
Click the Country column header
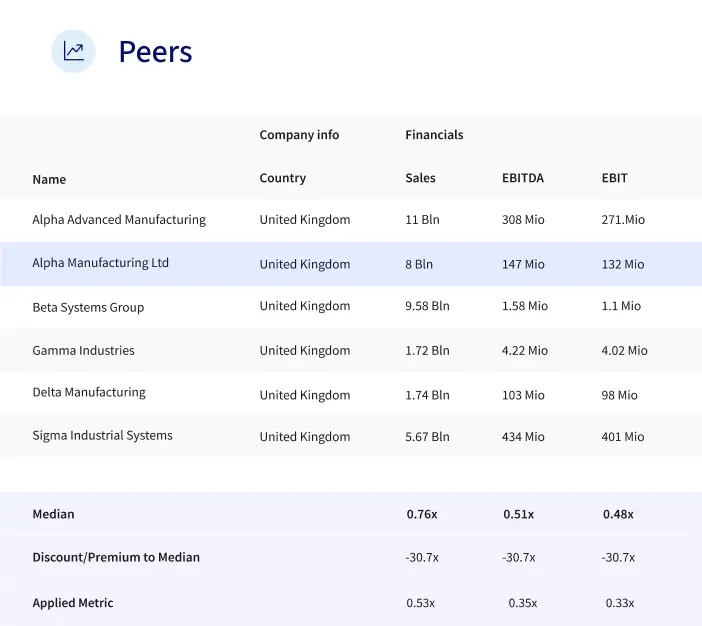[283, 178]
